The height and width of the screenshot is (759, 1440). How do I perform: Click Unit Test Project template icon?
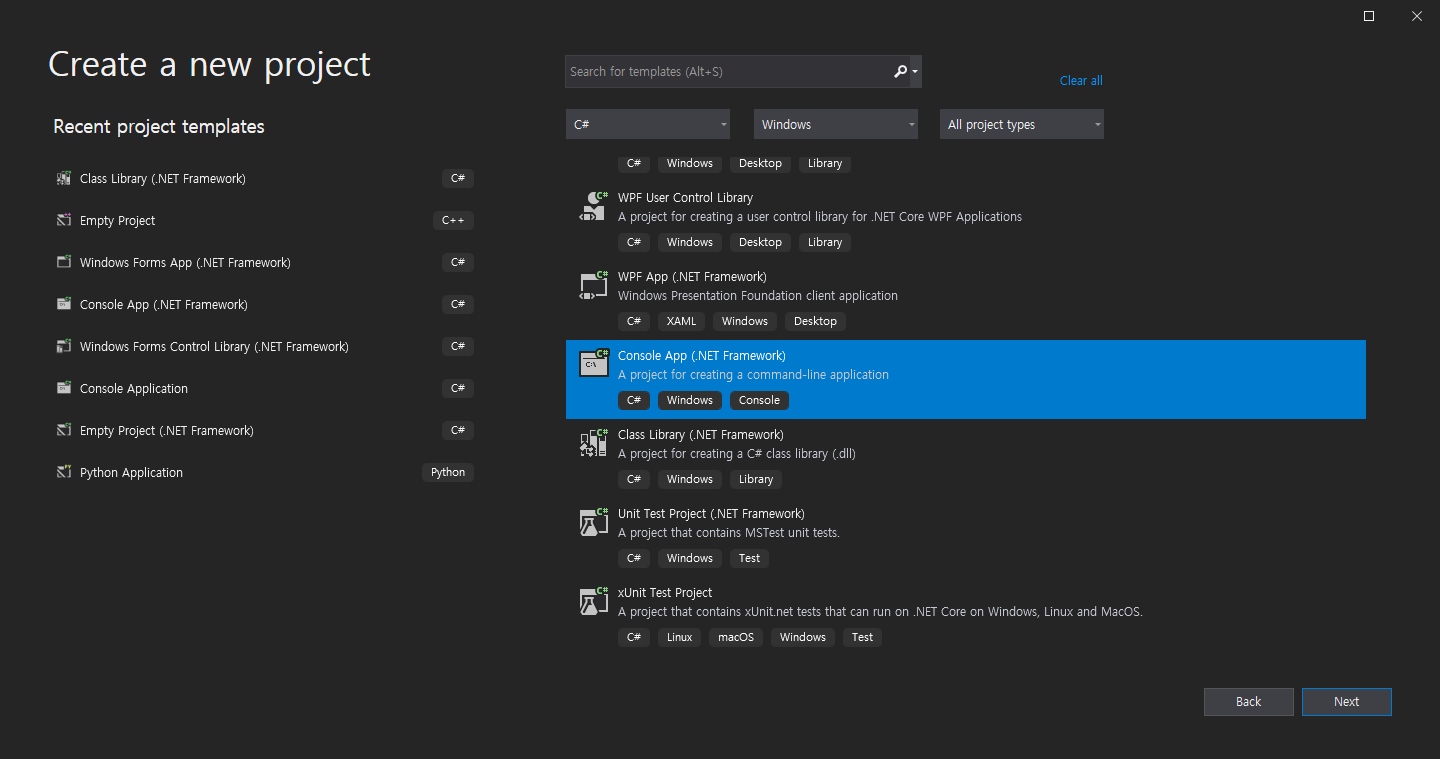point(594,522)
